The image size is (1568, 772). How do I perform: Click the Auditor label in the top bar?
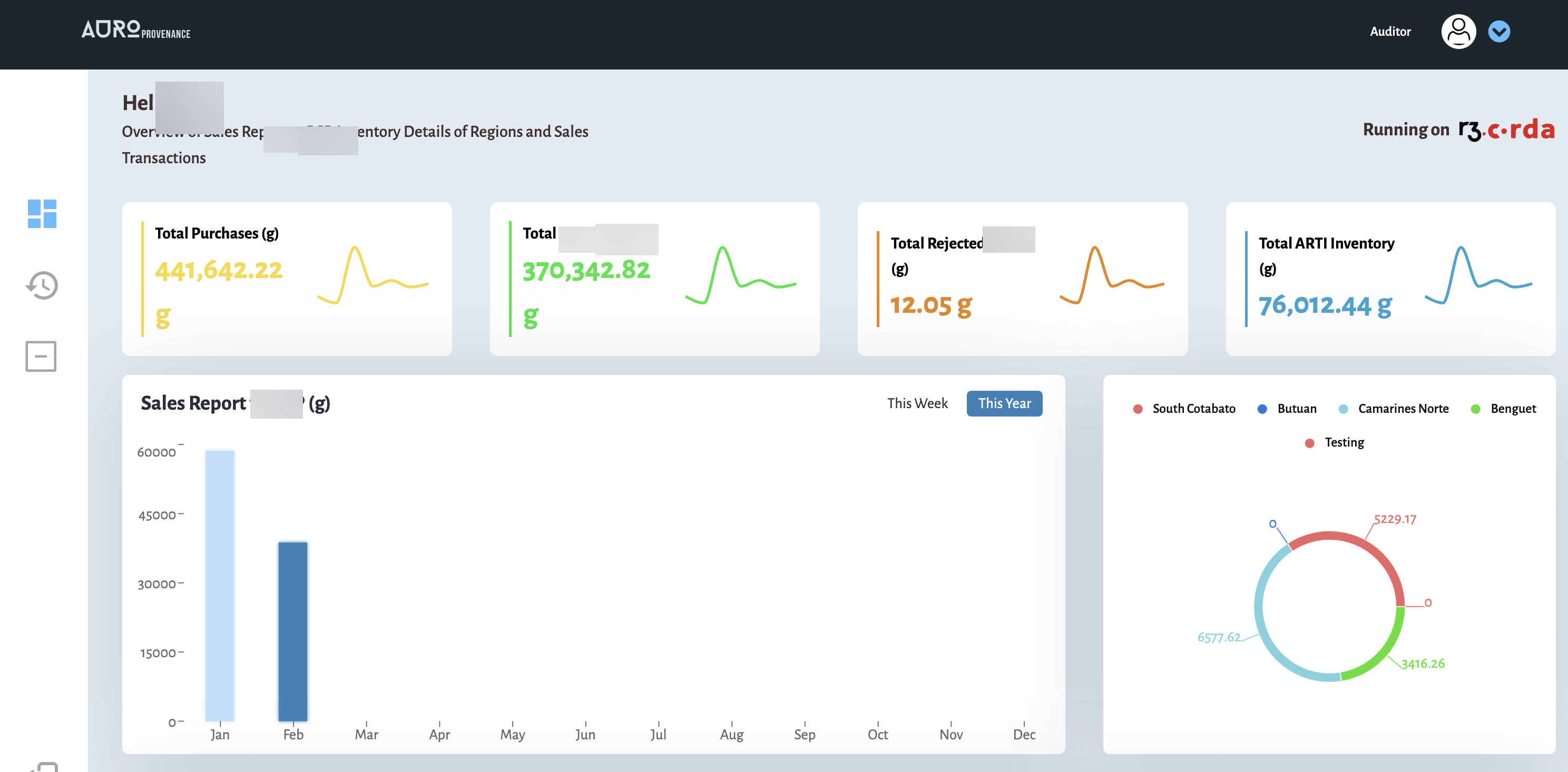[x=1390, y=31]
